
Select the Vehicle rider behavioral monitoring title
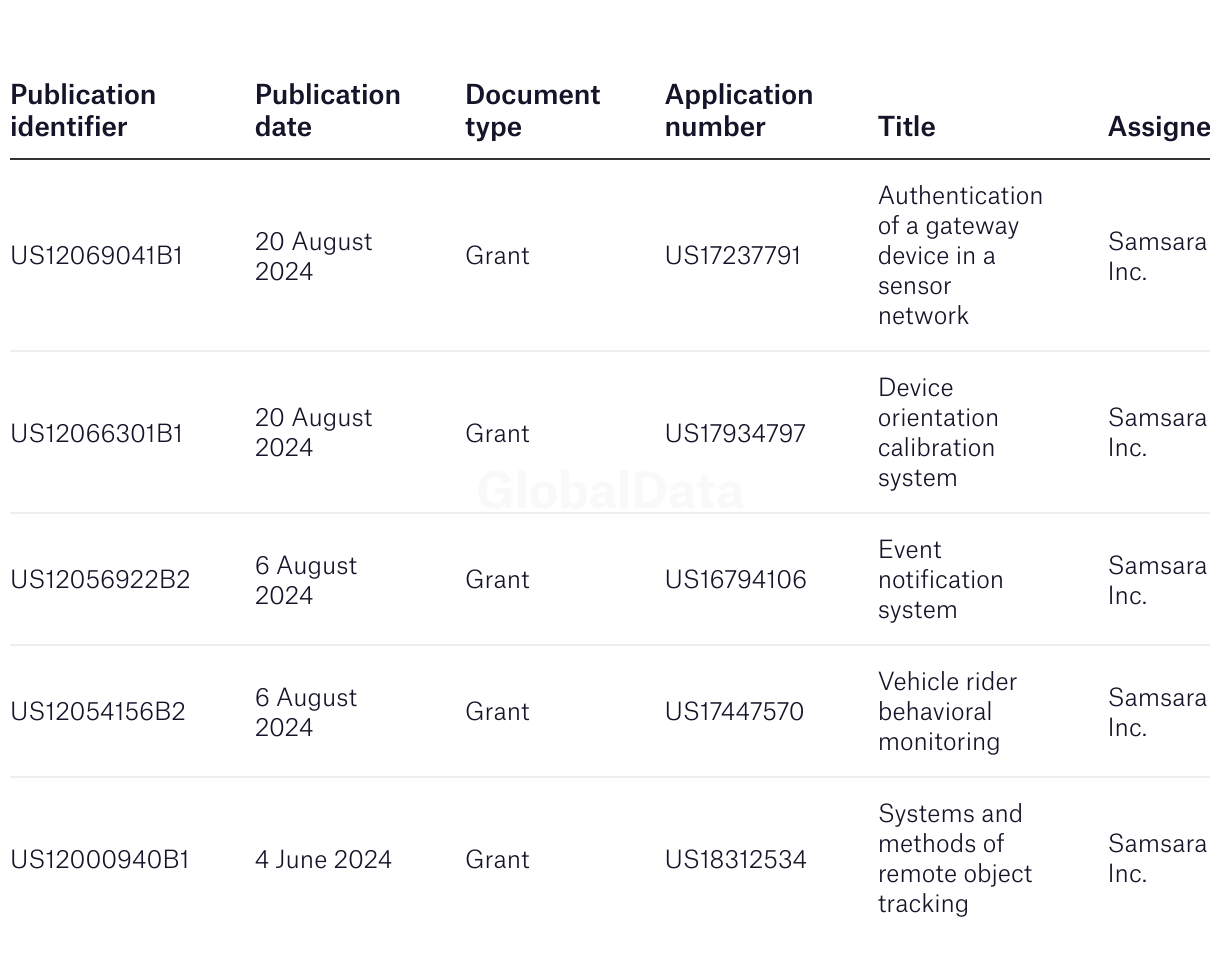pyautogui.click(x=947, y=712)
